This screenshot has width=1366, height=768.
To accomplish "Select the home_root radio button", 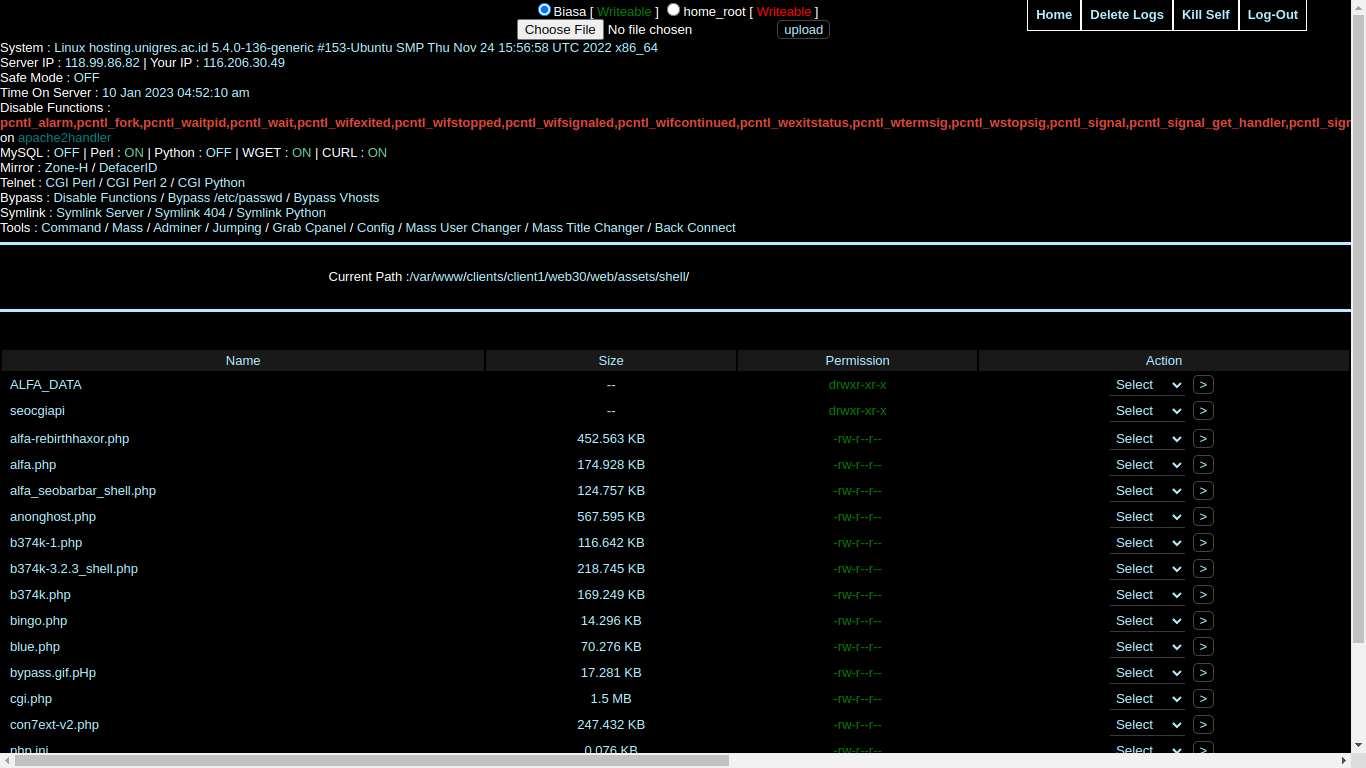I will (673, 10).
